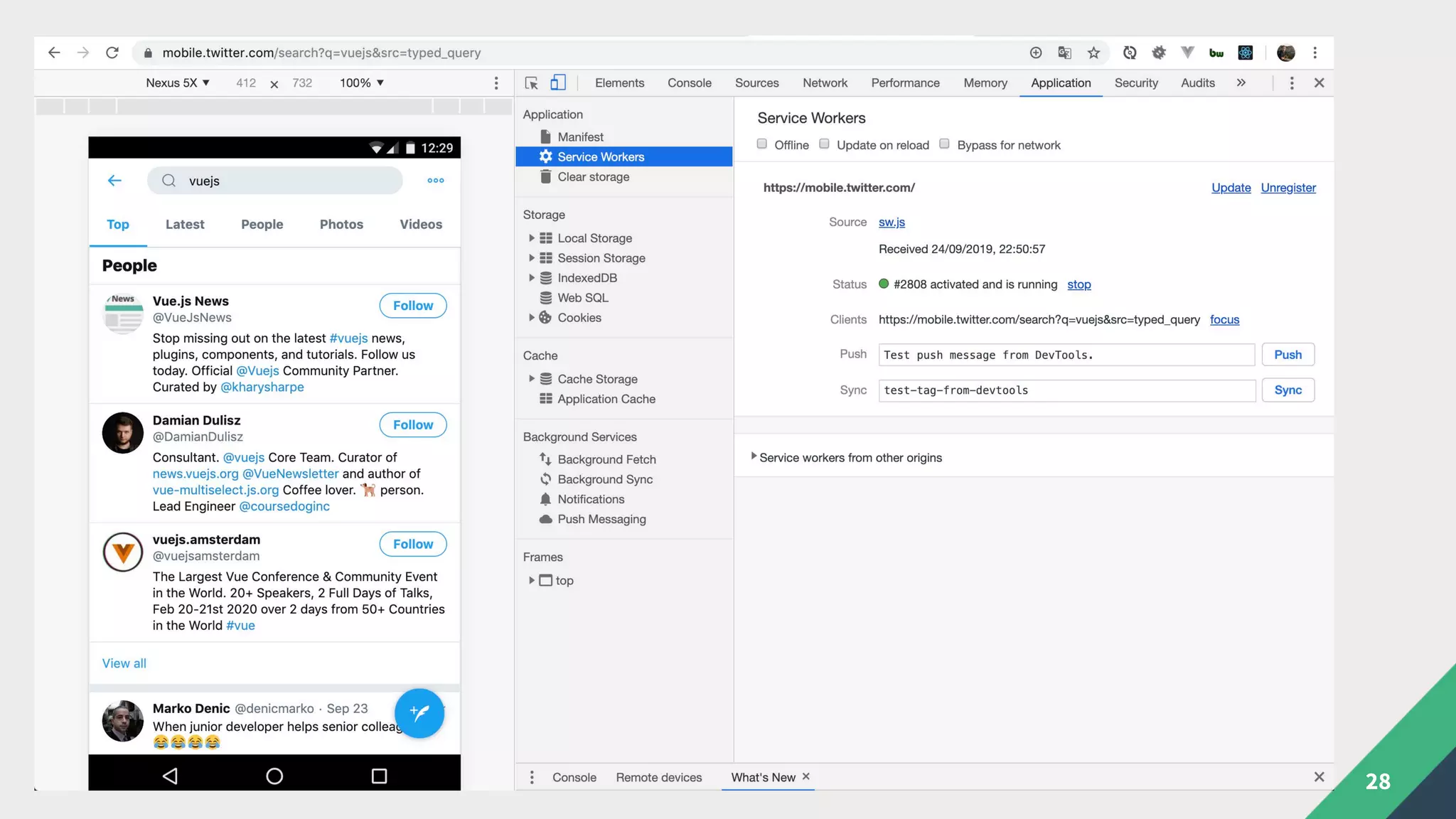1456x819 pixels.
Task: Expand the Local Storage tree item
Action: 531,238
